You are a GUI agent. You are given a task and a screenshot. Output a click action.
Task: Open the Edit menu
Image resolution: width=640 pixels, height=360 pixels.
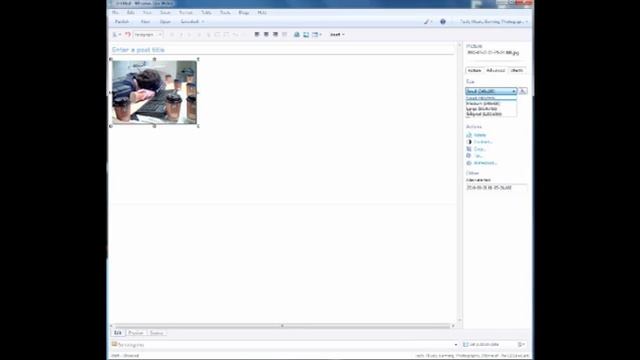click(131, 13)
